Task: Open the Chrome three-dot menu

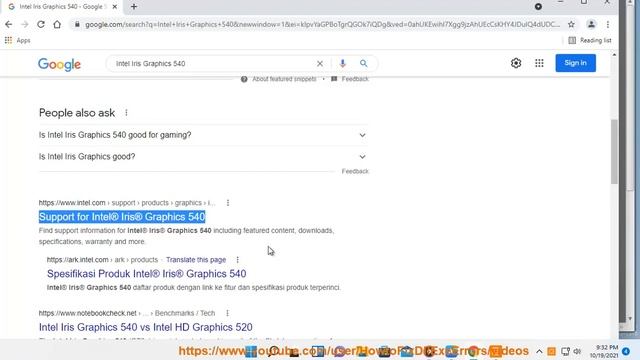Action: pos(608,24)
